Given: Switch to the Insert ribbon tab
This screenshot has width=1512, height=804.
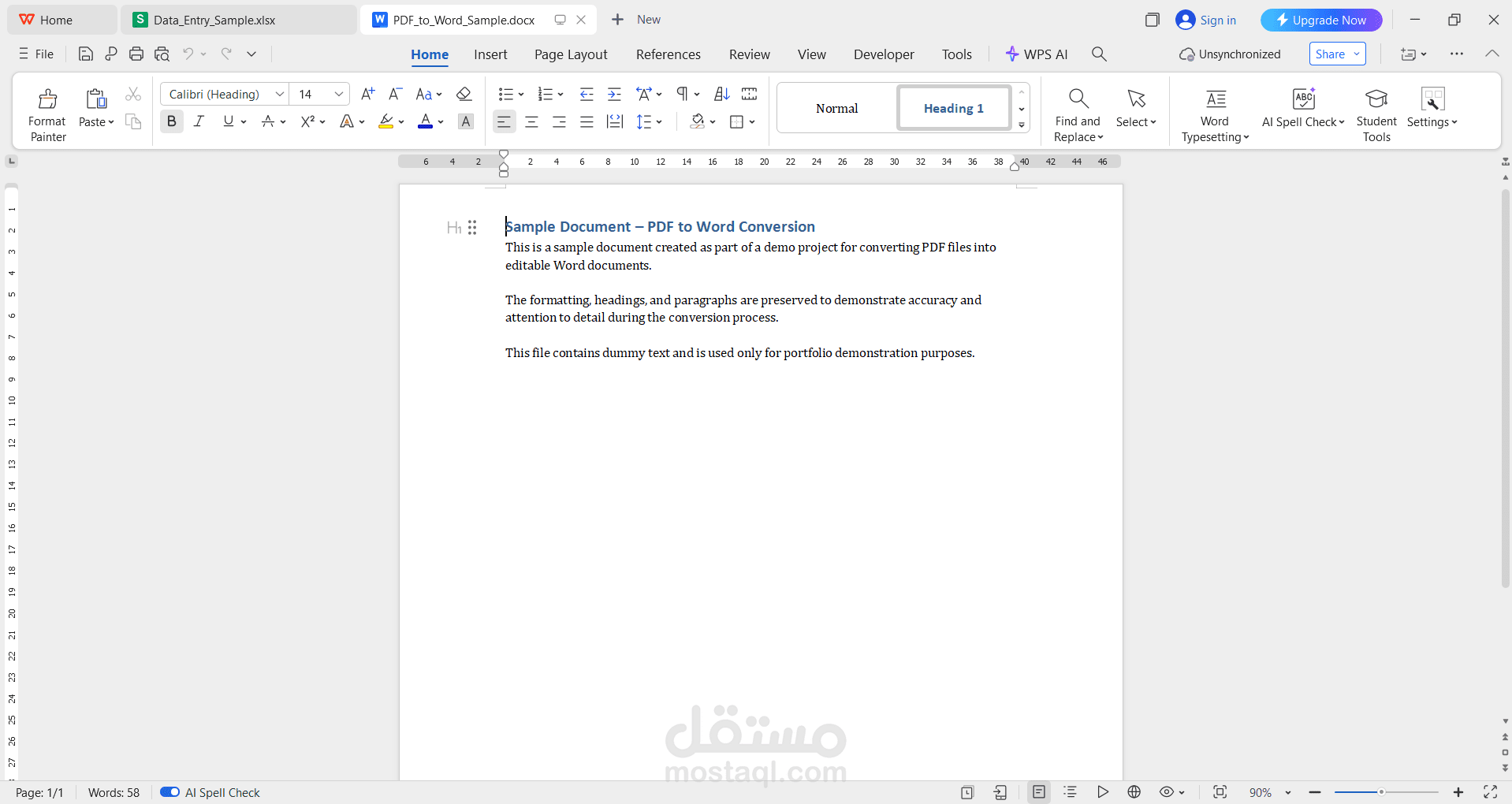Looking at the screenshot, I should (490, 54).
